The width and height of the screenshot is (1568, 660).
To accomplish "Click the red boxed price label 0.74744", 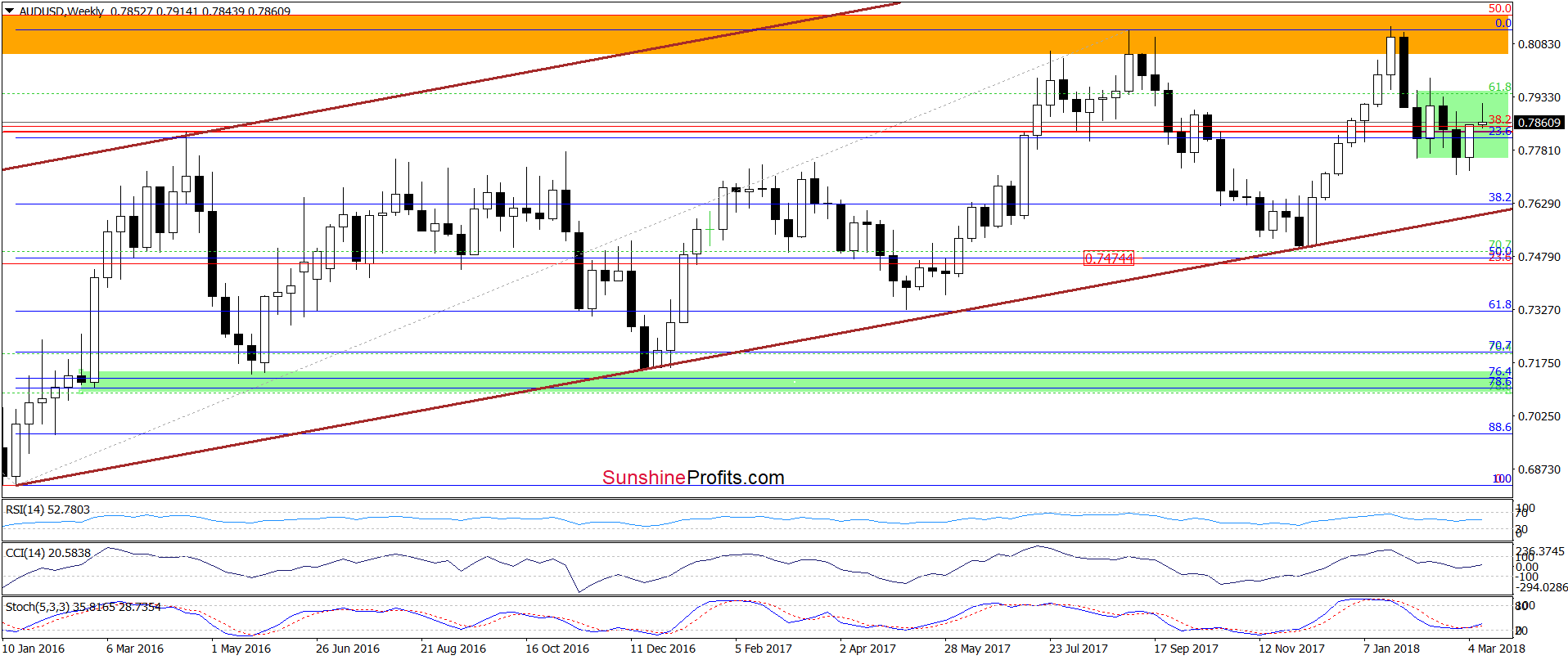I will pyautogui.click(x=1109, y=258).
